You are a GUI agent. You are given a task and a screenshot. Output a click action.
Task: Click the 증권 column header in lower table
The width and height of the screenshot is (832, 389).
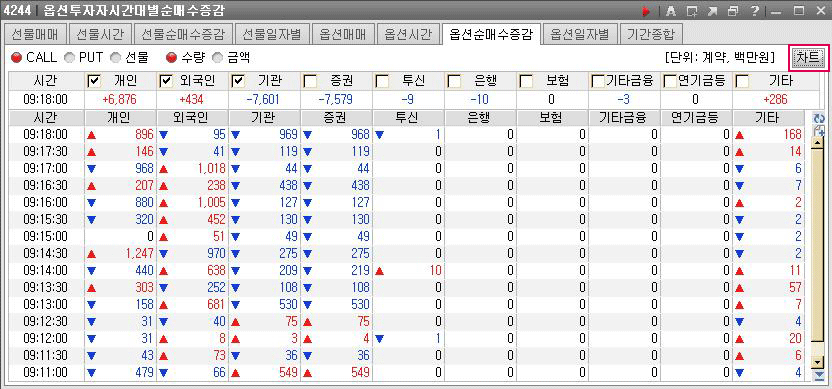tap(337, 118)
